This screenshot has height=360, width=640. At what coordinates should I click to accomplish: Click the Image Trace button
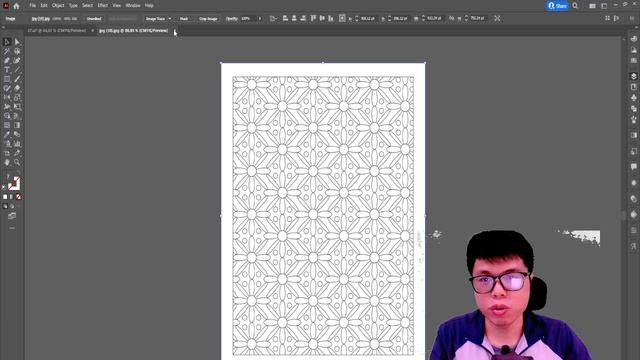(x=155, y=19)
